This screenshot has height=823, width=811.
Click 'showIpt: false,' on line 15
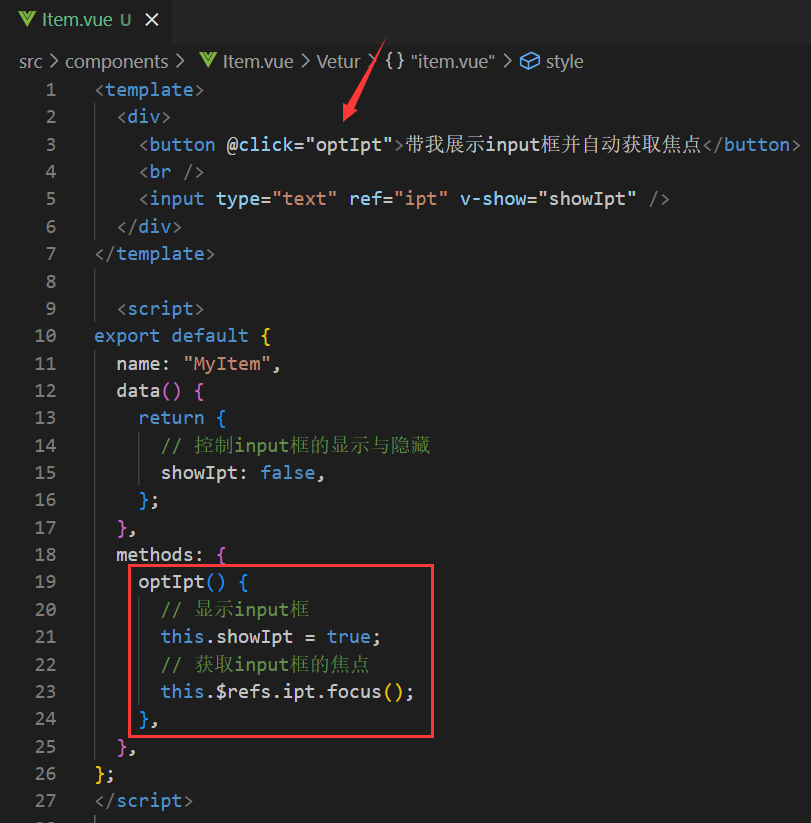pyautogui.click(x=243, y=473)
